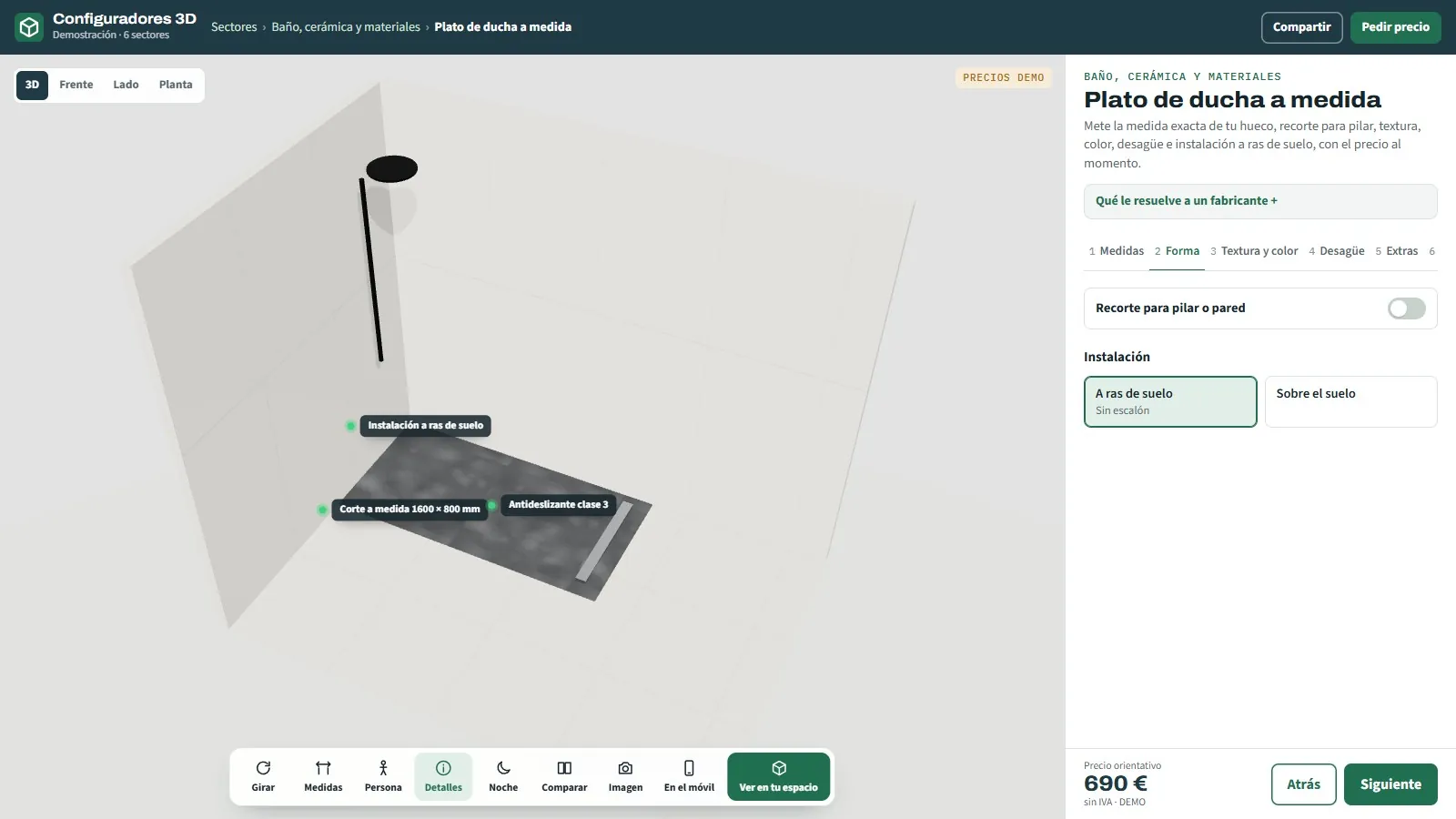The image size is (1456, 819).
Task: Click the Corte a medida hotspot dot
Action: [322, 510]
